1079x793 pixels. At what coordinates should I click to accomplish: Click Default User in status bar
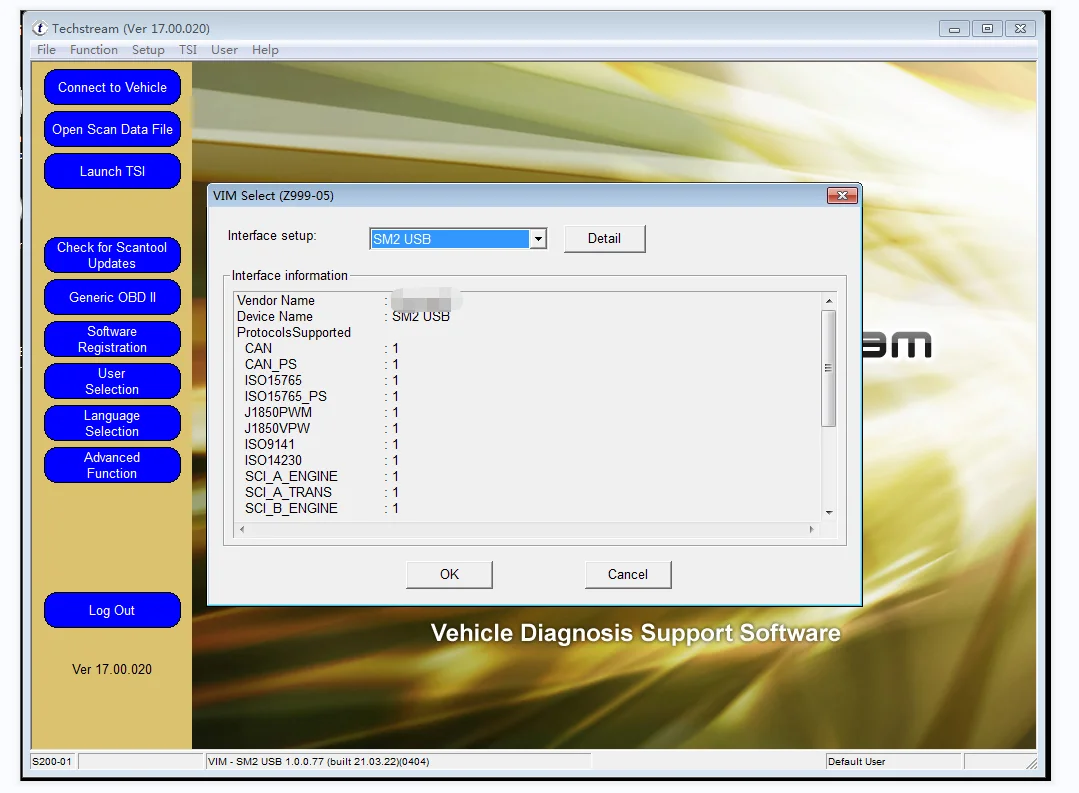pos(857,761)
